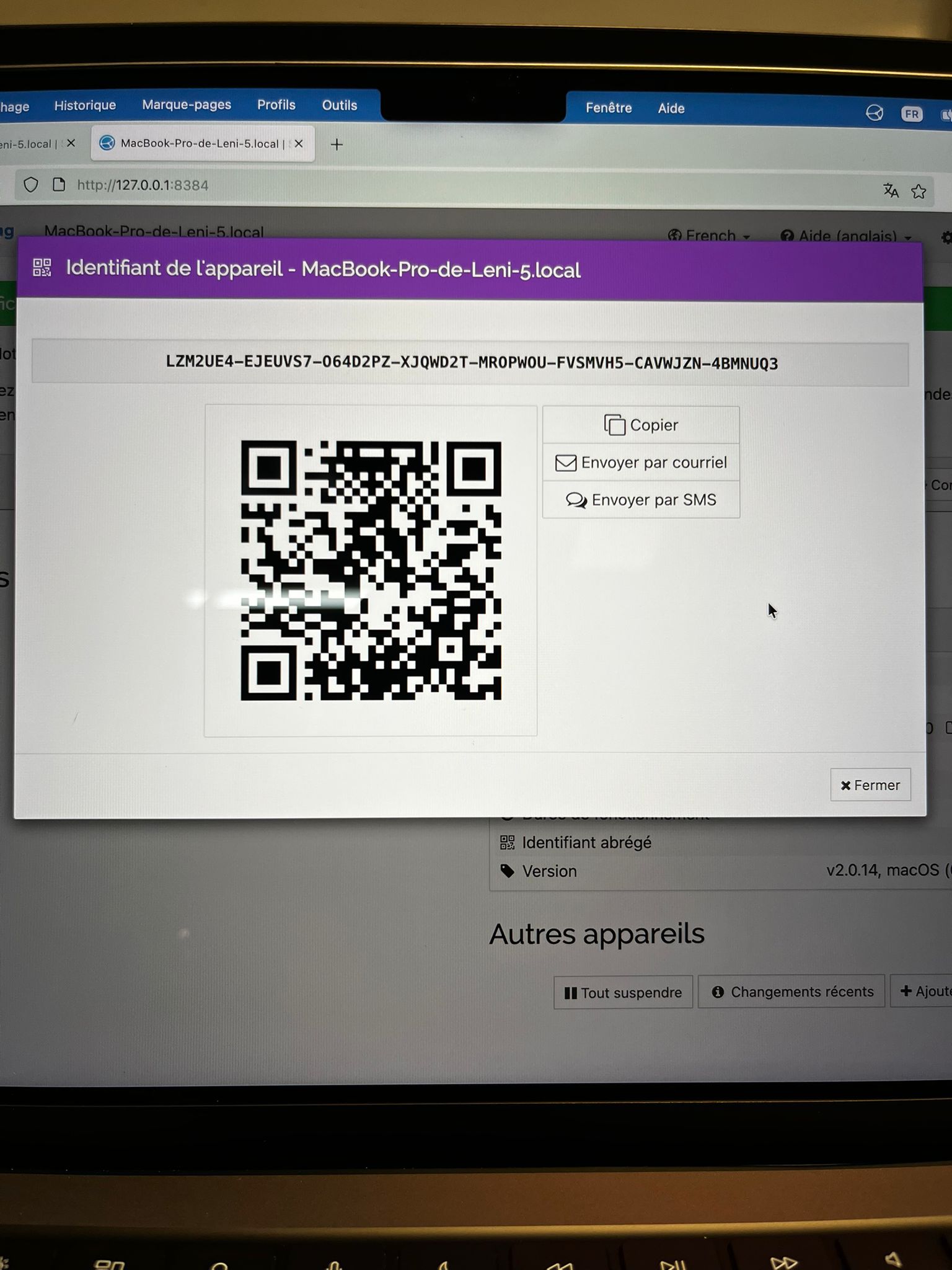Viewport: 952px width, 1270px height.
Task: Open the Profils menu
Action: point(276,105)
